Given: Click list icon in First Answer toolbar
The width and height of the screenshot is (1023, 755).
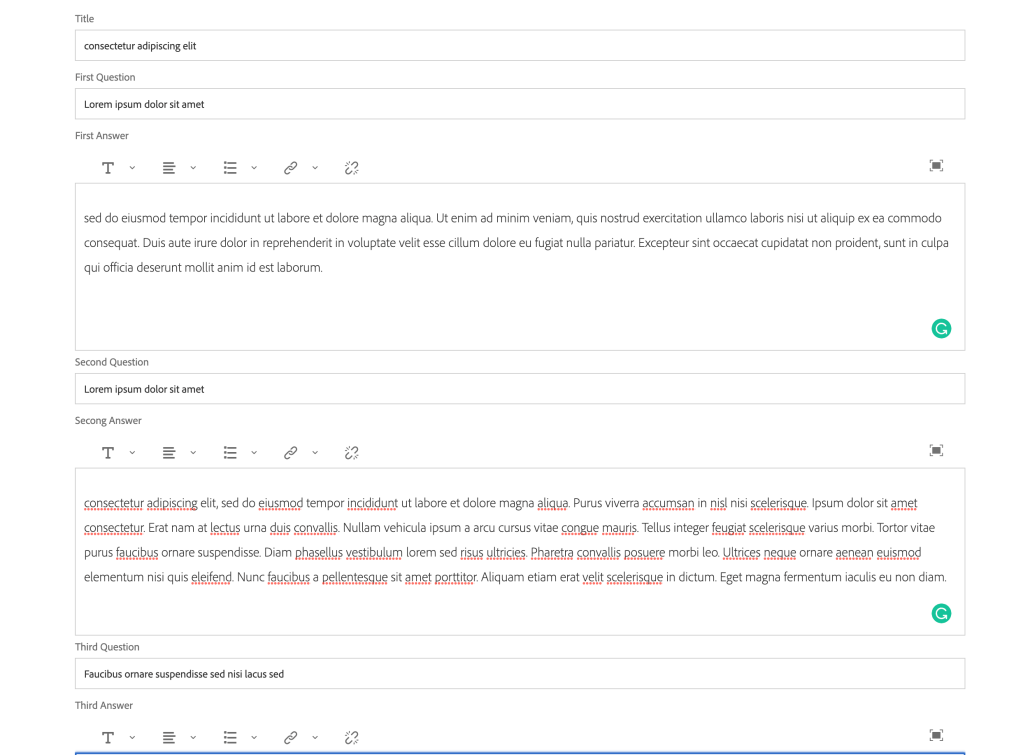Looking at the screenshot, I should pyautogui.click(x=230, y=168).
